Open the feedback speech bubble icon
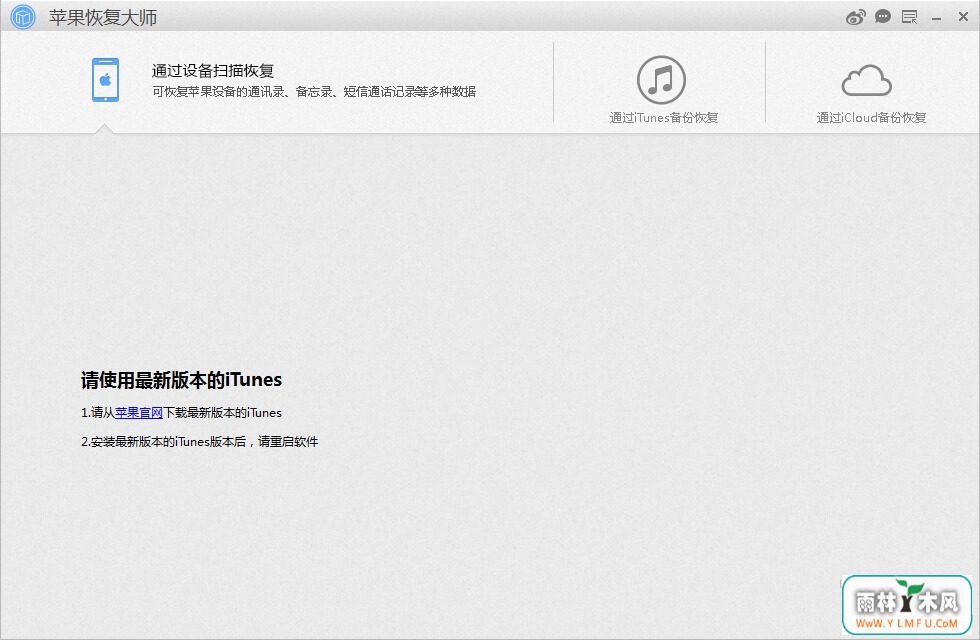 882,17
